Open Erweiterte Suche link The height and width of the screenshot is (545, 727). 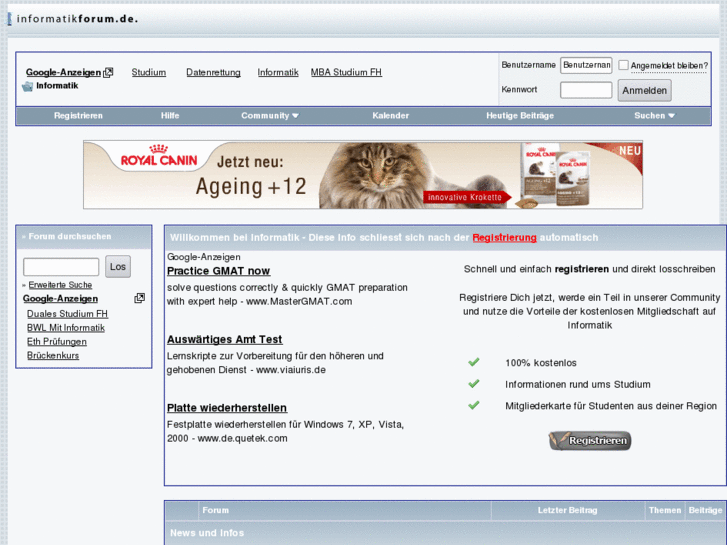click(60, 285)
